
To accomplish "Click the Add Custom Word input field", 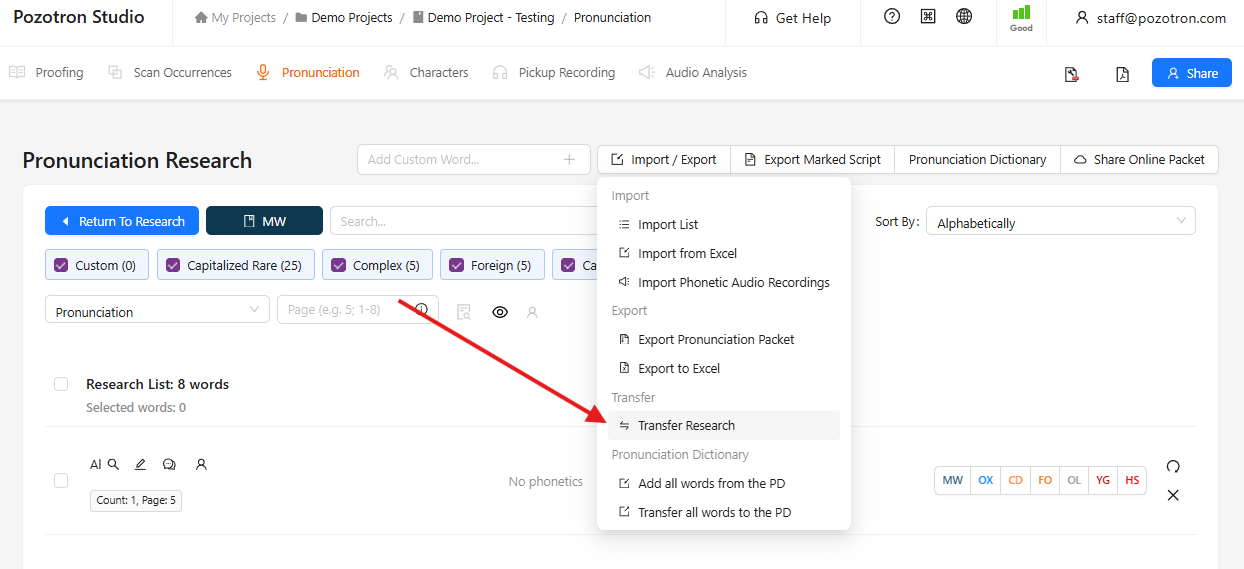I will (x=460, y=159).
